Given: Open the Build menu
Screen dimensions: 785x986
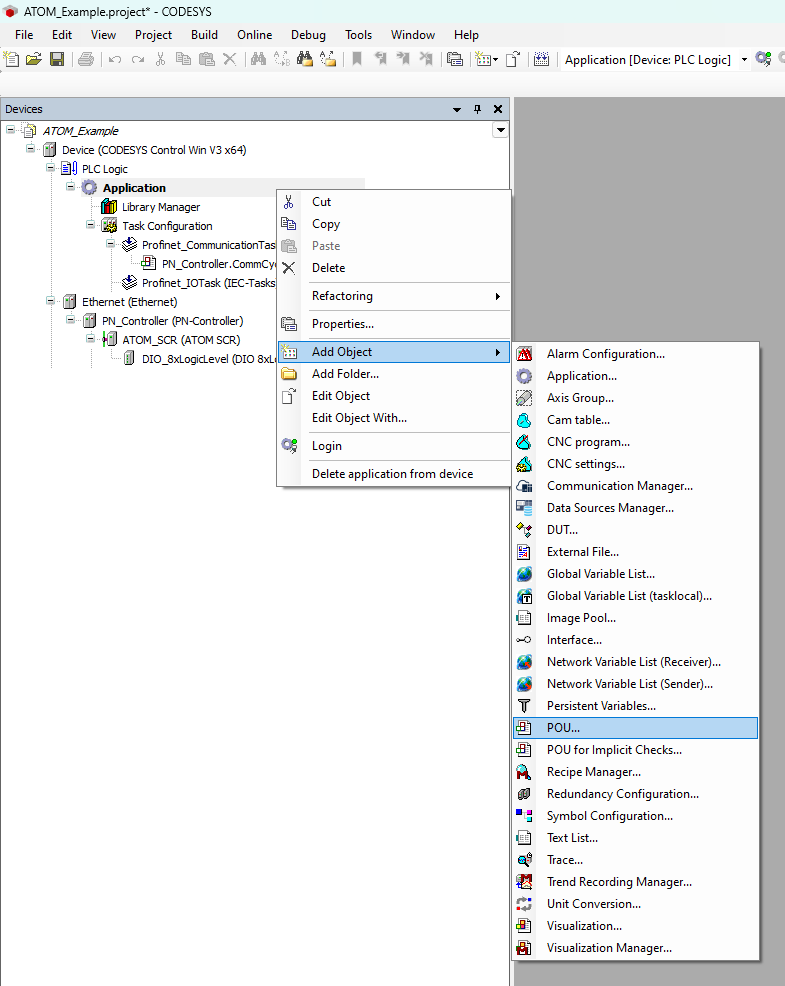Looking at the screenshot, I should 204,35.
